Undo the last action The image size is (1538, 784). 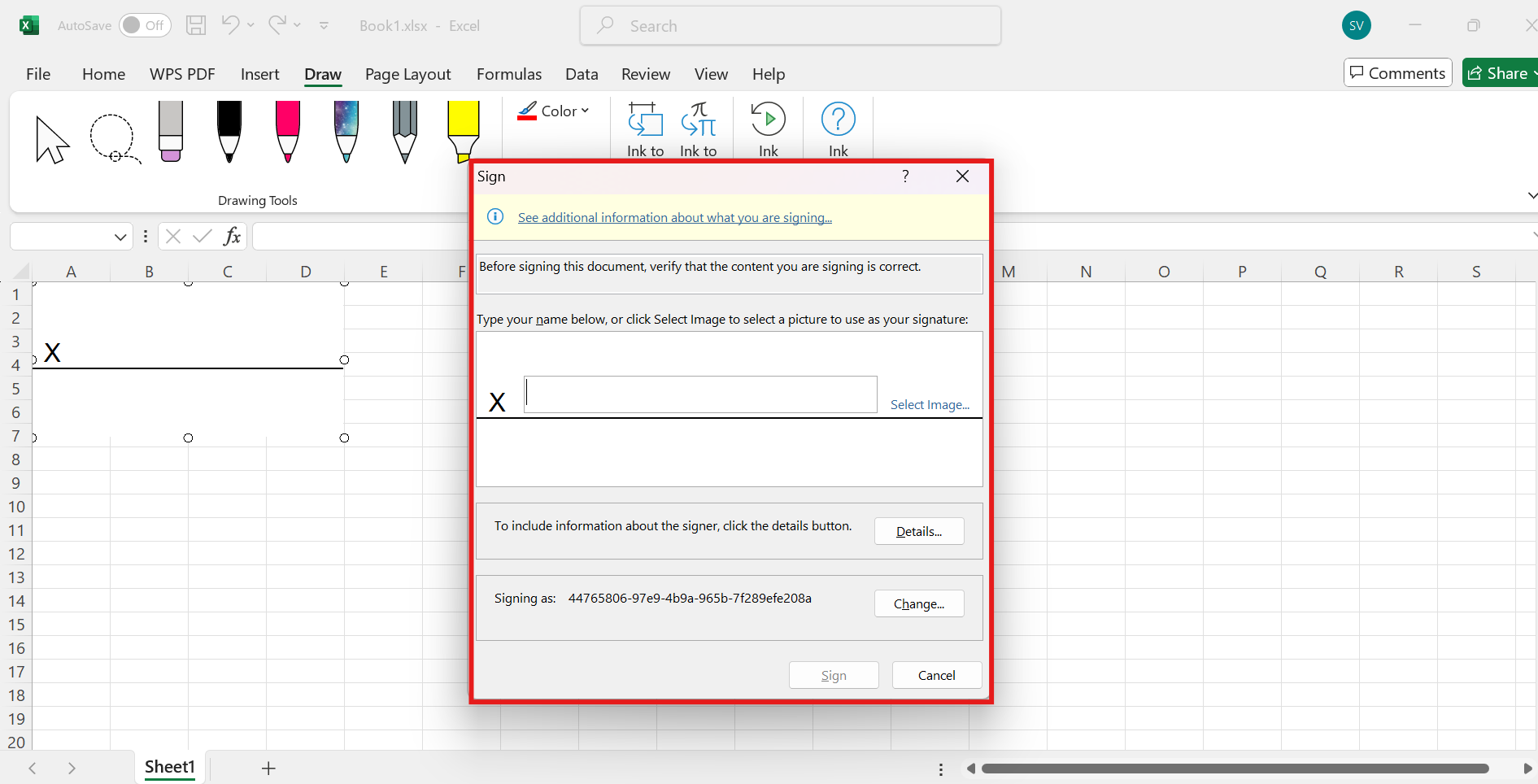[x=231, y=25]
